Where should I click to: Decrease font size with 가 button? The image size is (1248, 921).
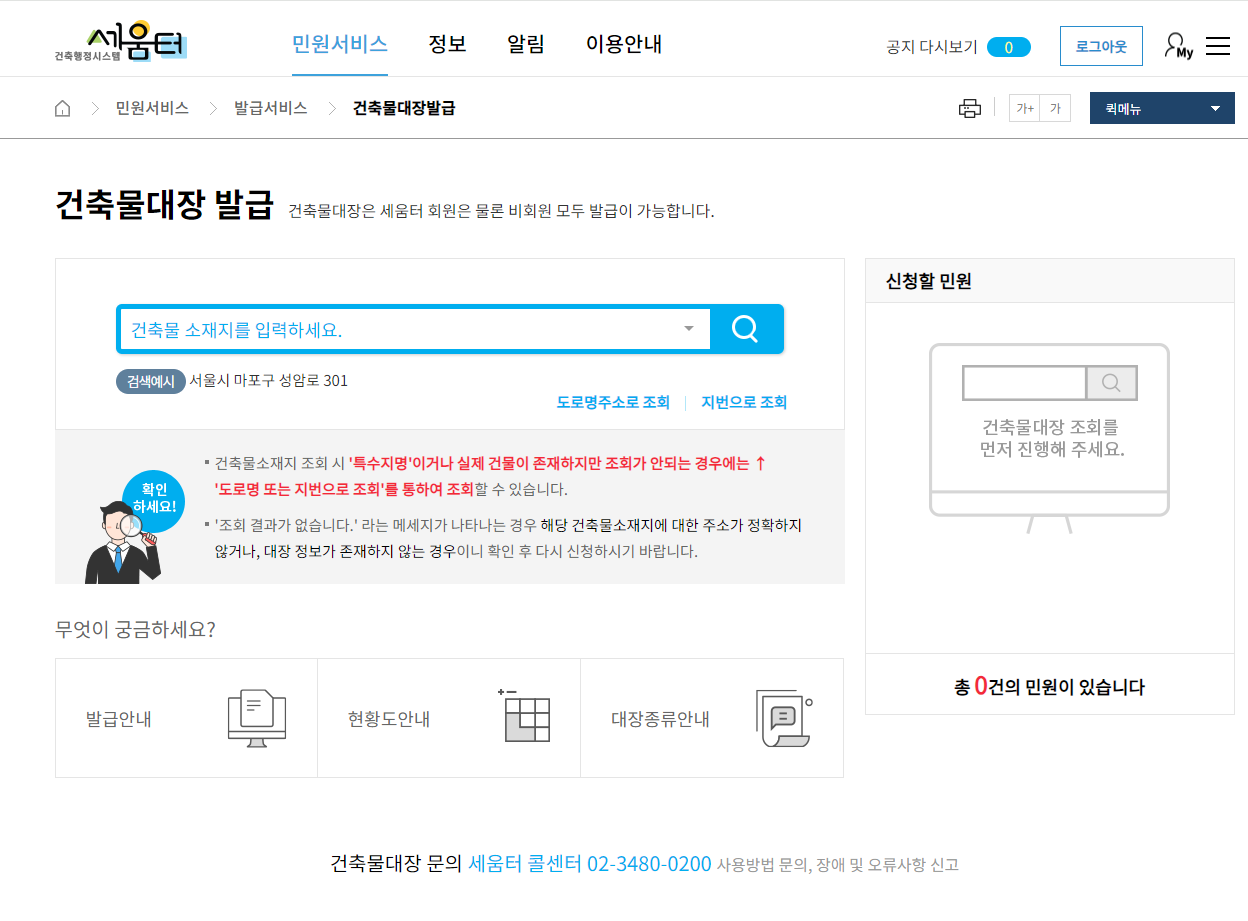coord(1055,108)
